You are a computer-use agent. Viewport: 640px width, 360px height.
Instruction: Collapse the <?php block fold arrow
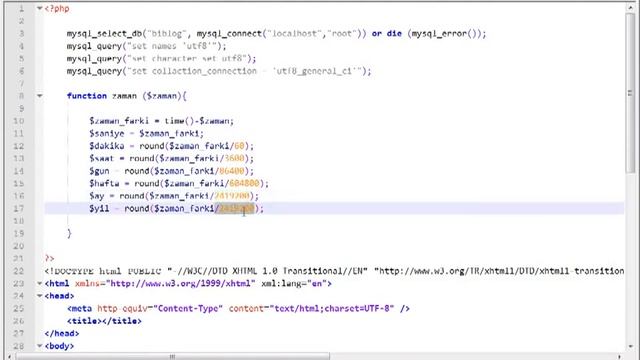pyautogui.click(x=40, y=8)
